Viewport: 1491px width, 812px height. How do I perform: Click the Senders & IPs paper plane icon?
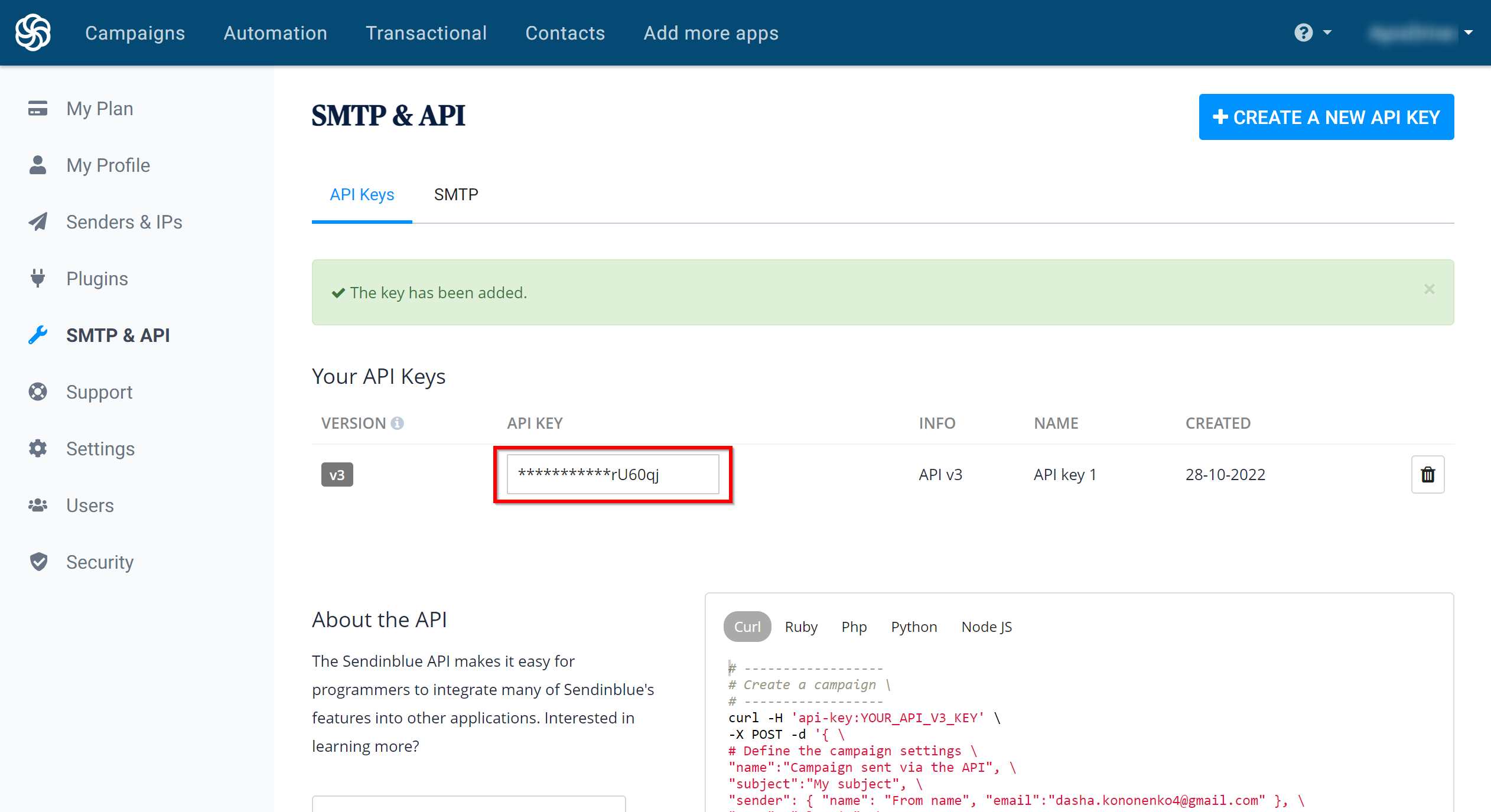38,222
